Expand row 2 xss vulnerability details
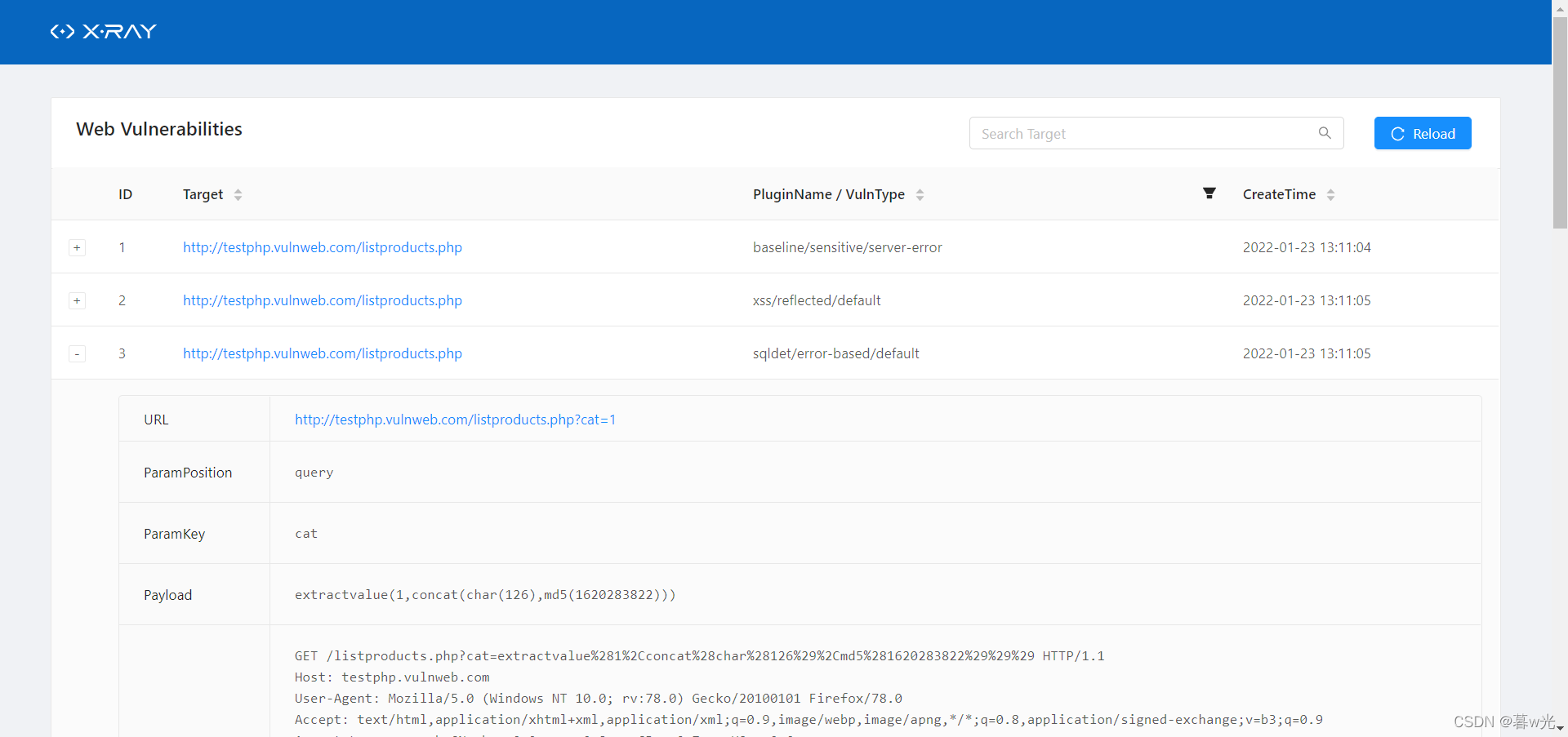The width and height of the screenshot is (1568, 737). (x=77, y=300)
